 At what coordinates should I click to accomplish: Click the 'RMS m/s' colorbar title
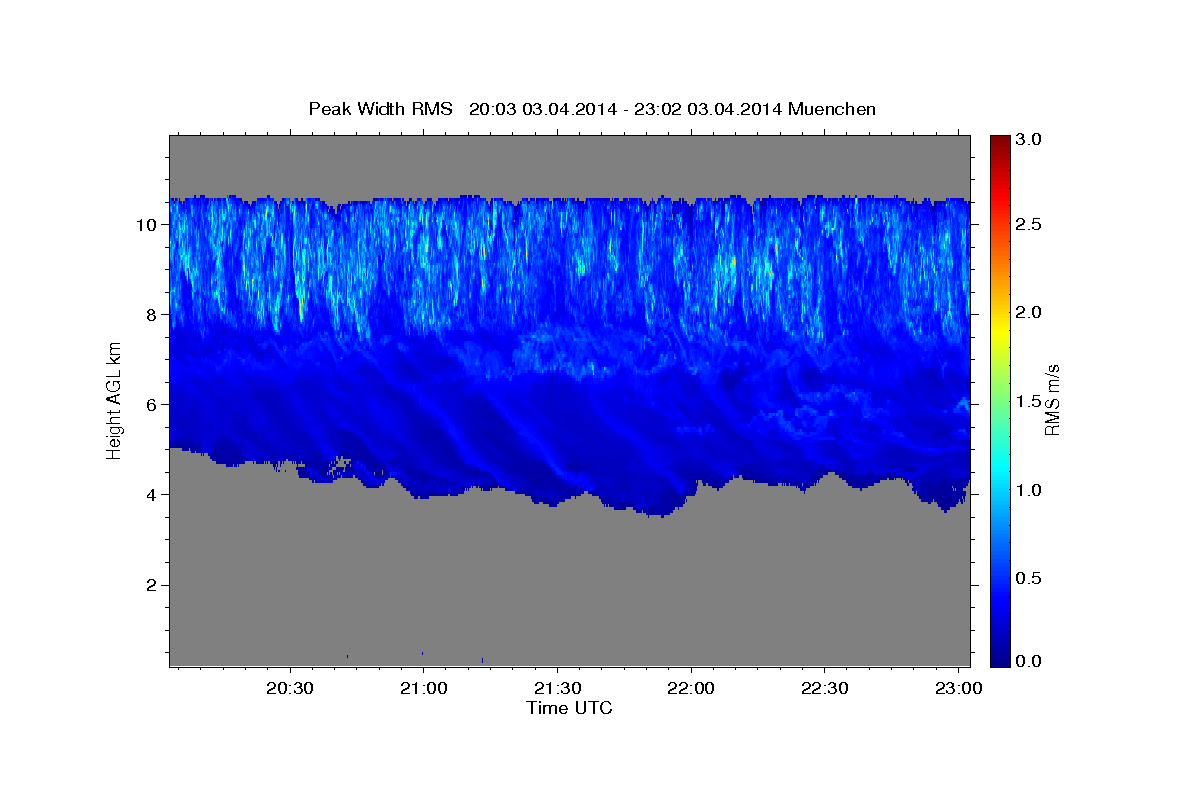[x=1052, y=400]
